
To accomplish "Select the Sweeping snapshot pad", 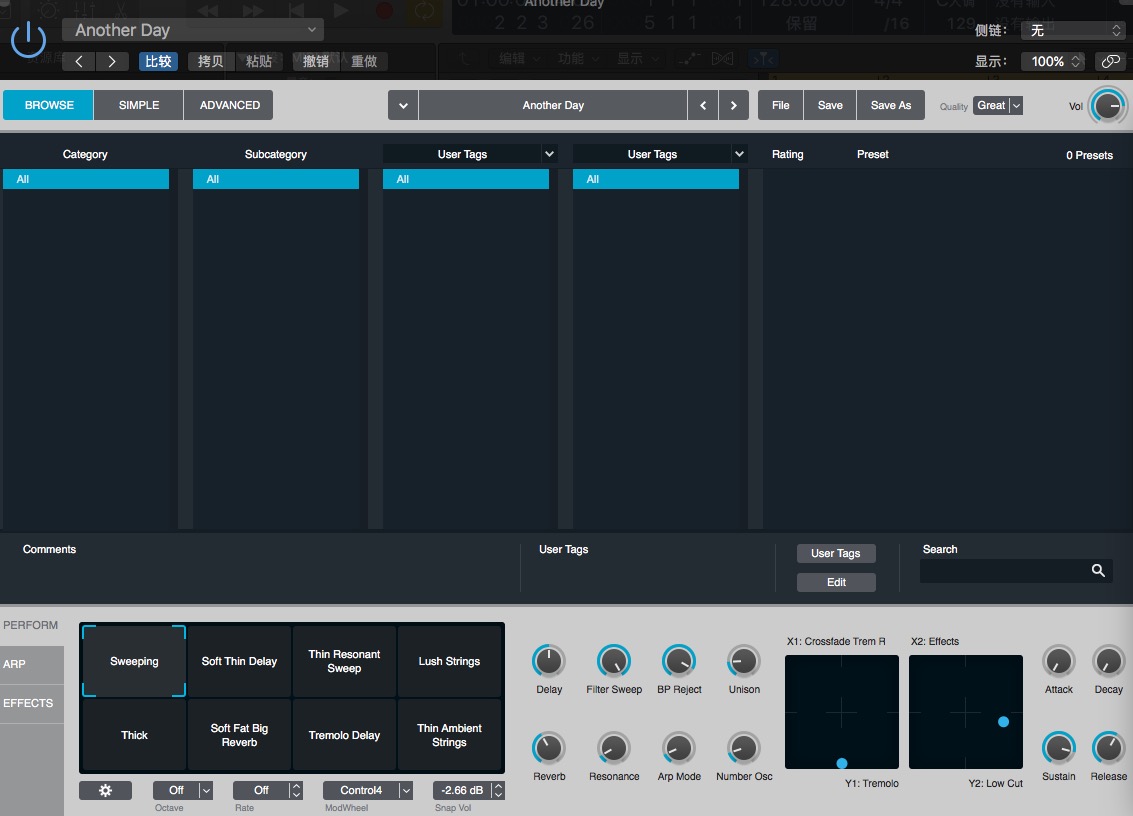I will click(134, 661).
